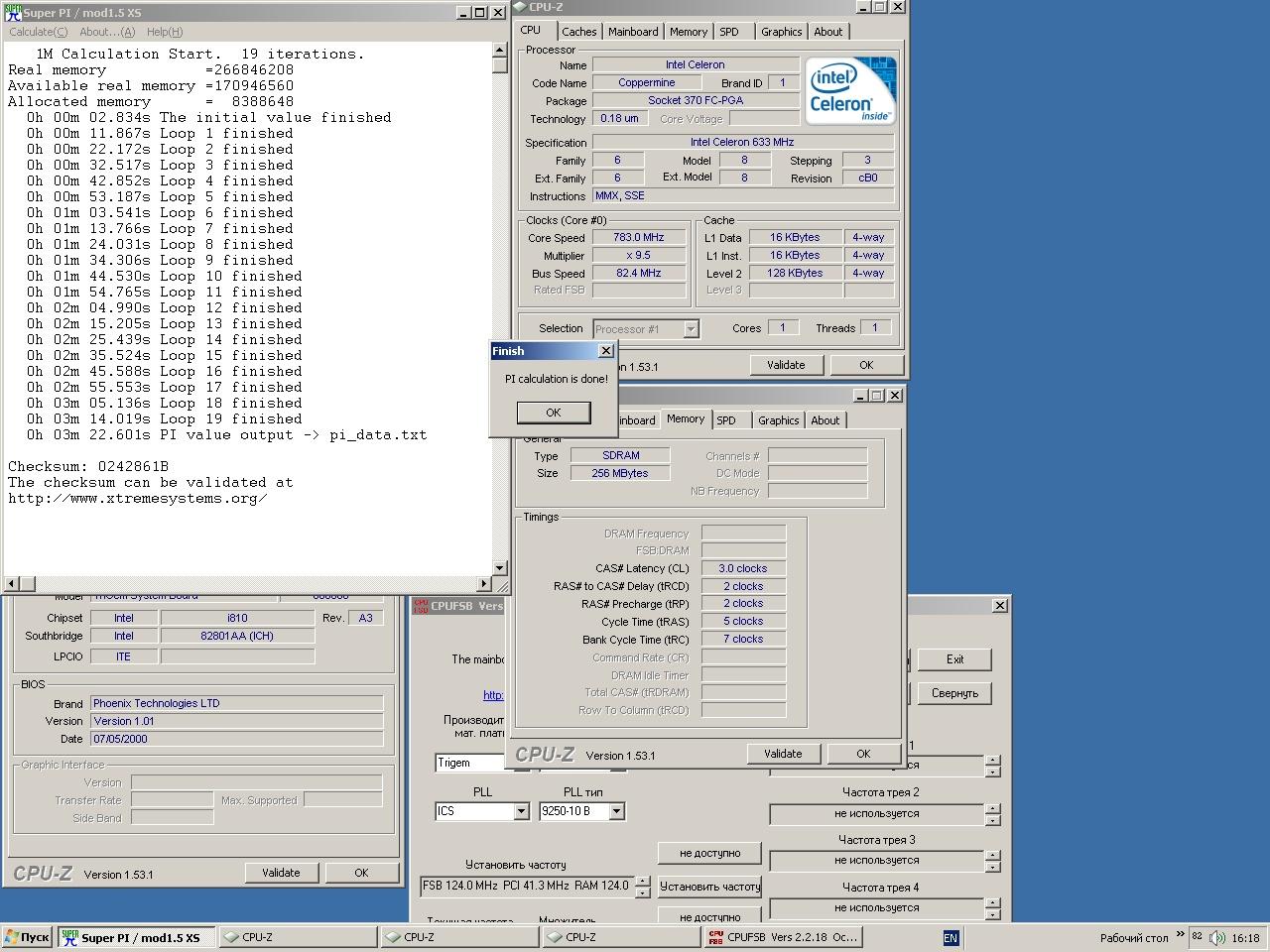
Task: Click CAS# Latency 3.0 clocks value
Action: pos(743,569)
